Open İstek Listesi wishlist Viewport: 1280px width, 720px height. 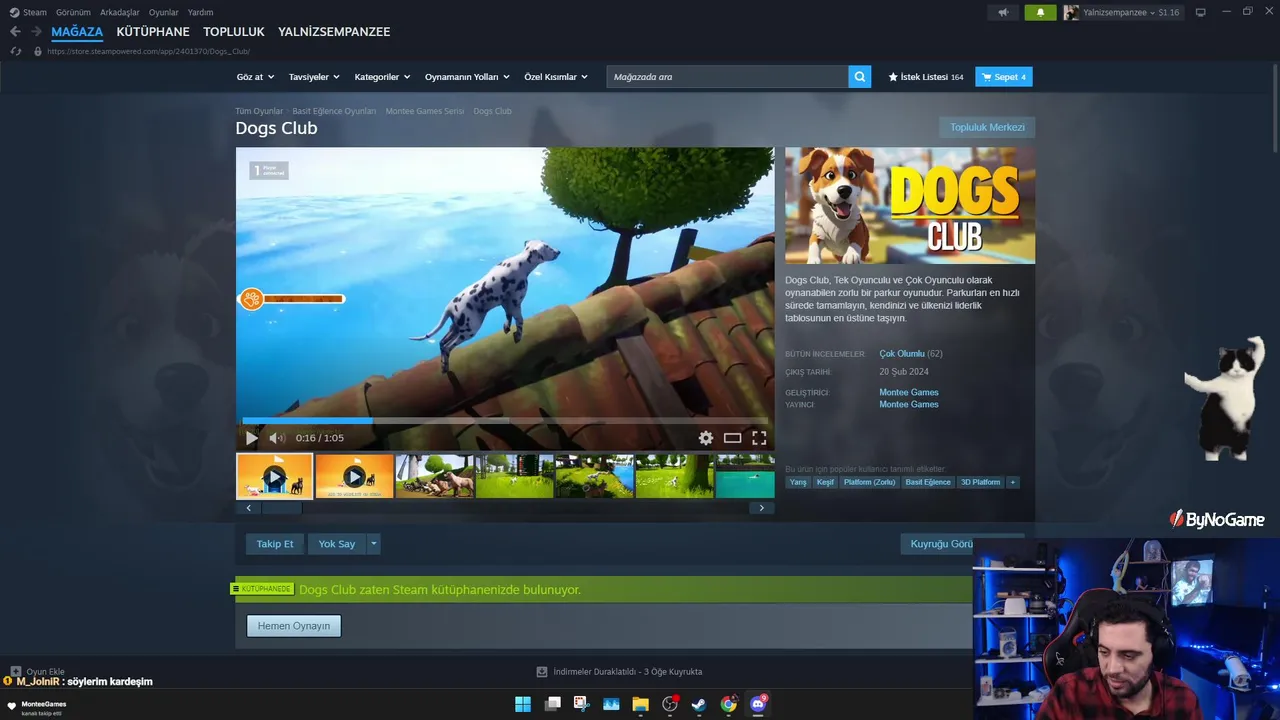pos(926,77)
